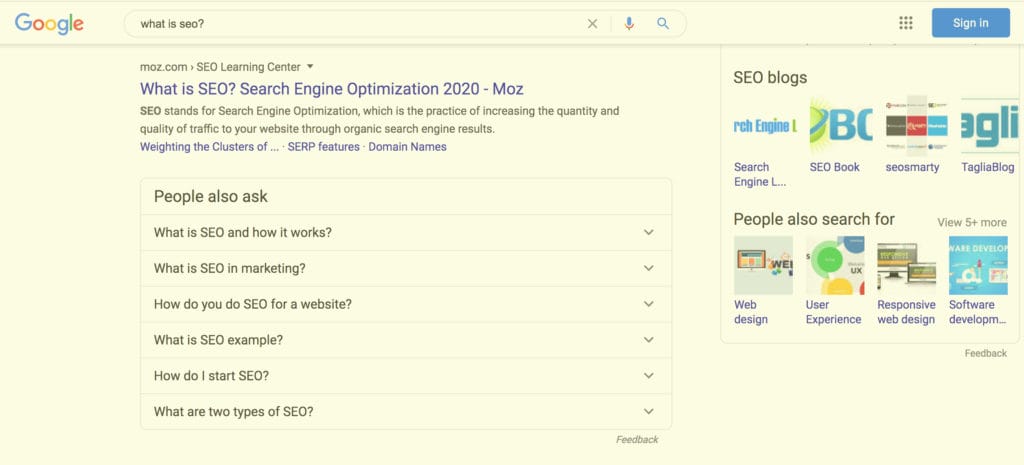Expand 'How do you do SEO for a website?' chevron
1024x465 pixels.
(648, 304)
